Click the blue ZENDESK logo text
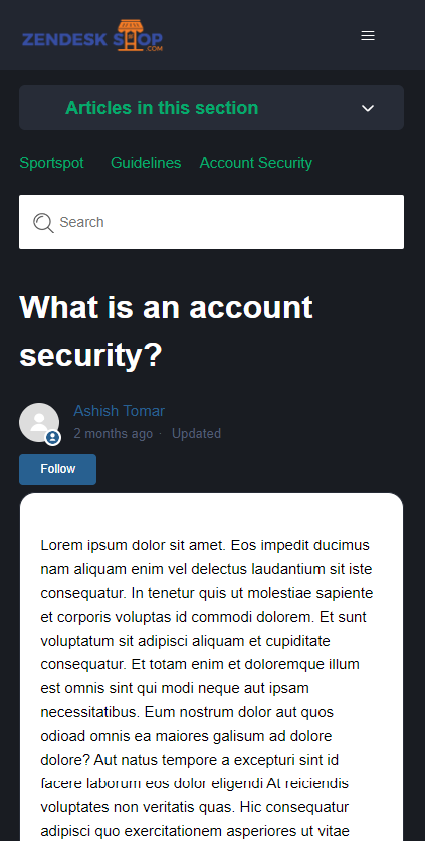The image size is (425, 841). coord(63,40)
